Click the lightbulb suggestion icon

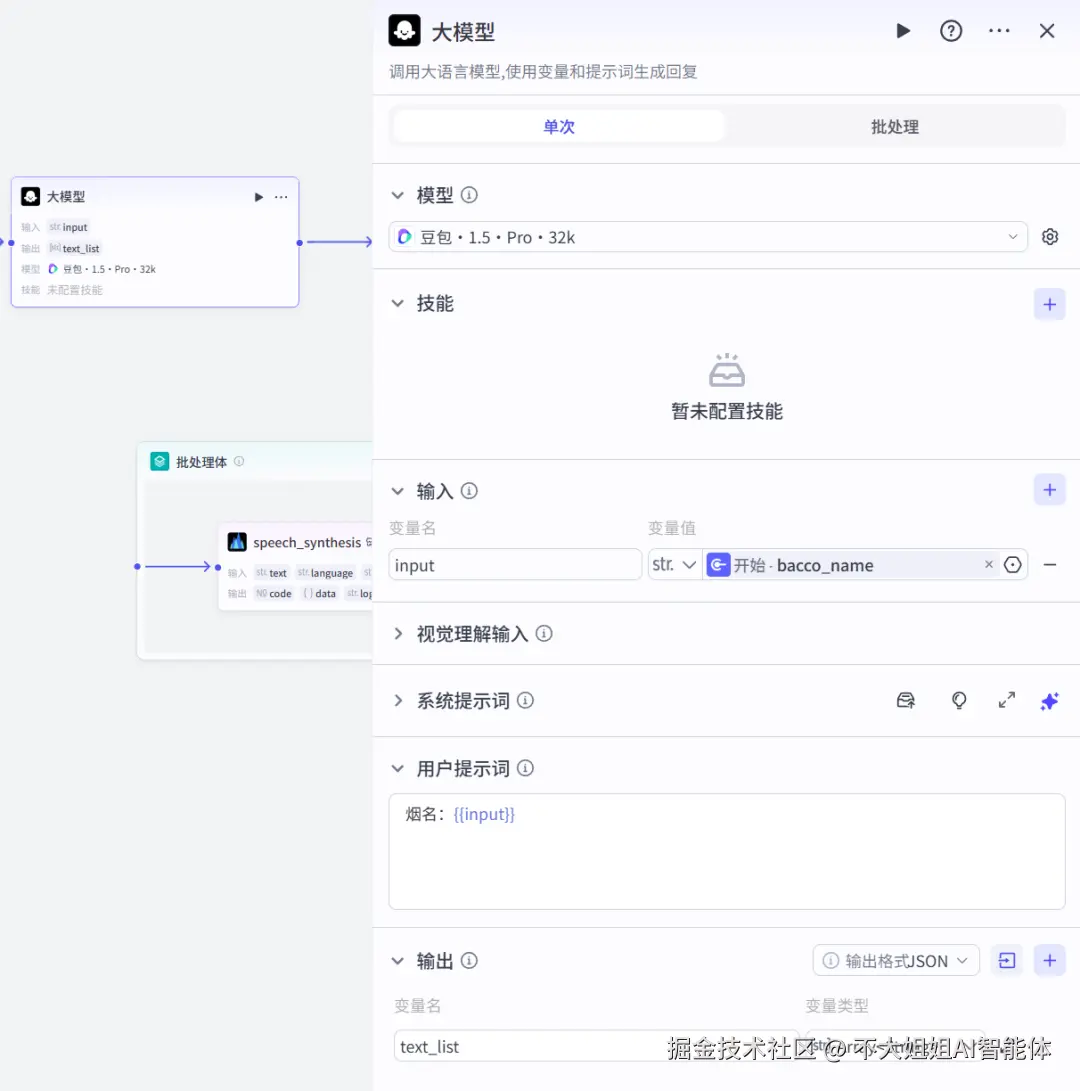click(x=959, y=700)
